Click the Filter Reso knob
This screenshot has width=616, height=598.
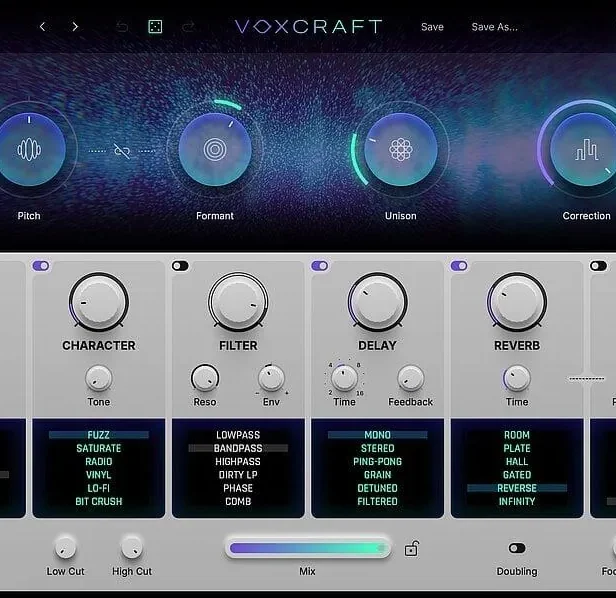205,378
